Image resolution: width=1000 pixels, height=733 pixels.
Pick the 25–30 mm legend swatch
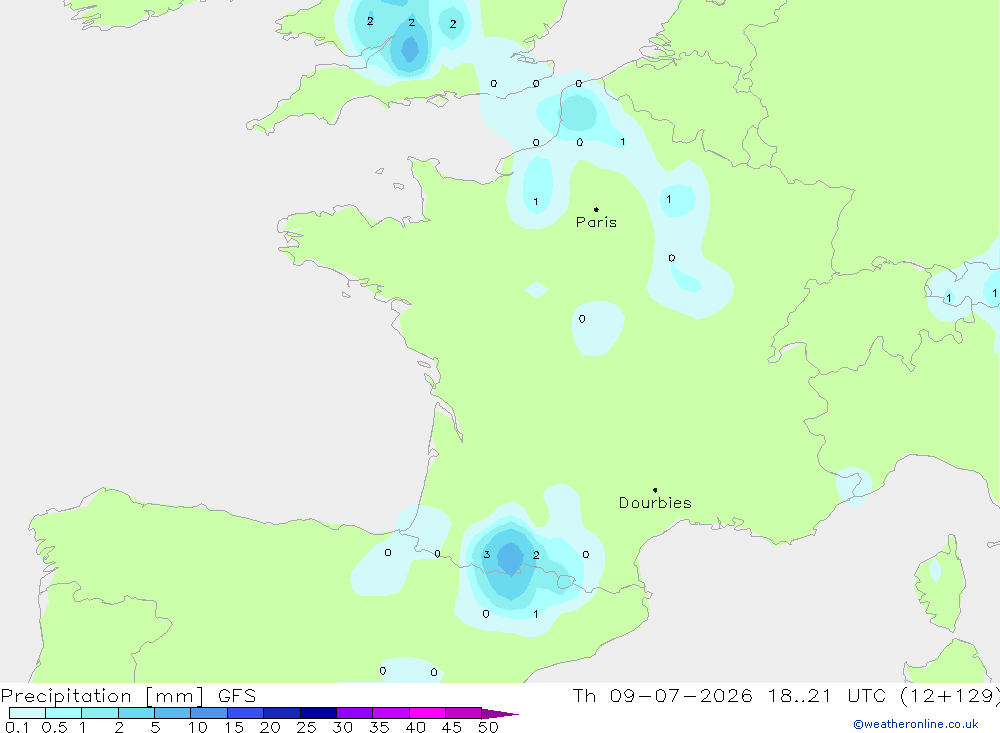pos(318,713)
